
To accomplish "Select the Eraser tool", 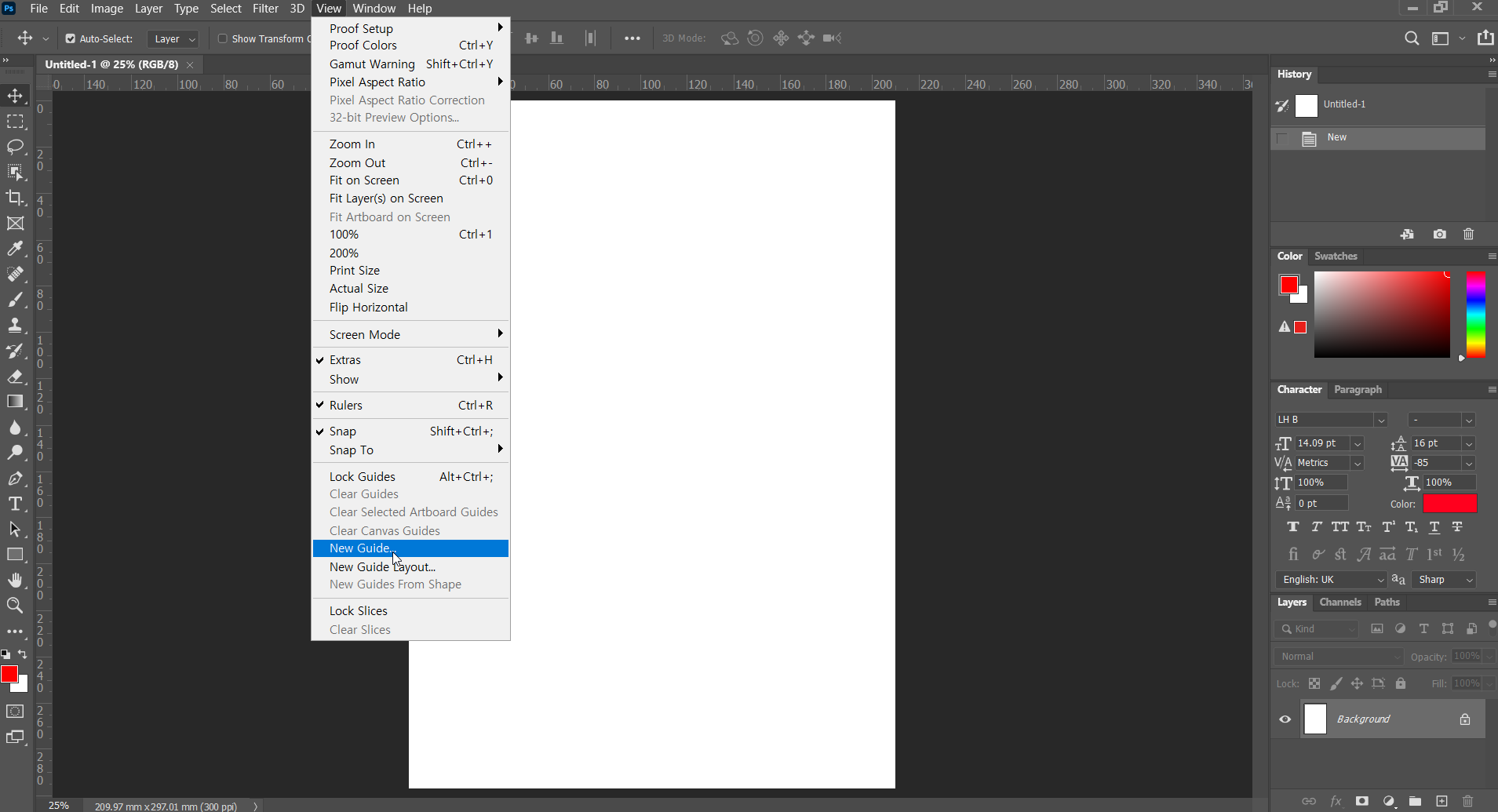I will pyautogui.click(x=15, y=376).
